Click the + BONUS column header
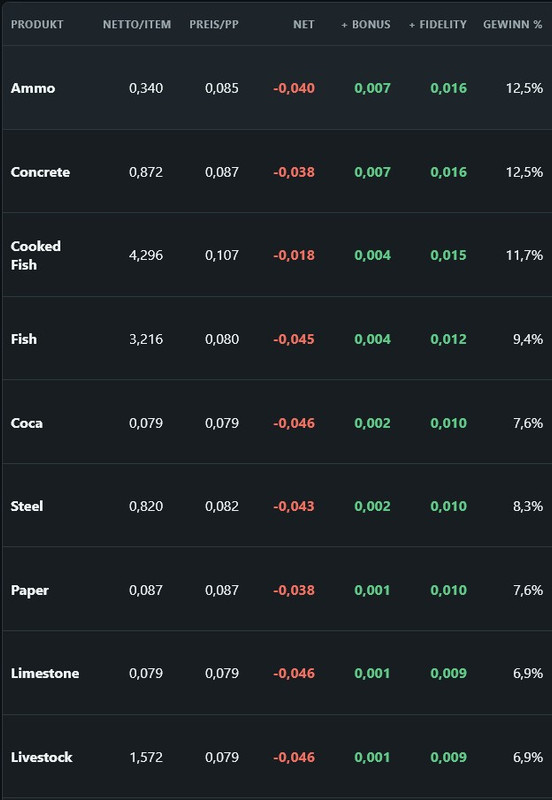This screenshot has height=800, width=552. [366, 24]
